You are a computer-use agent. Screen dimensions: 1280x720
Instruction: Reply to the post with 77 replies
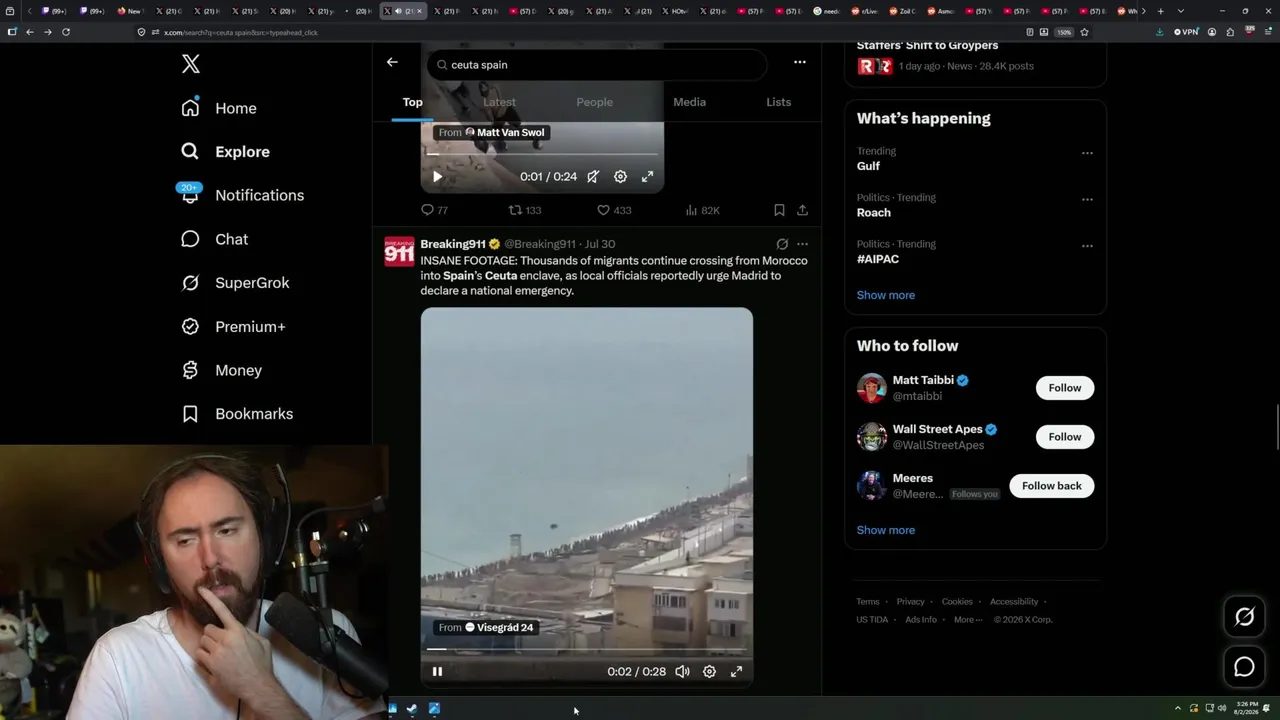pos(434,210)
